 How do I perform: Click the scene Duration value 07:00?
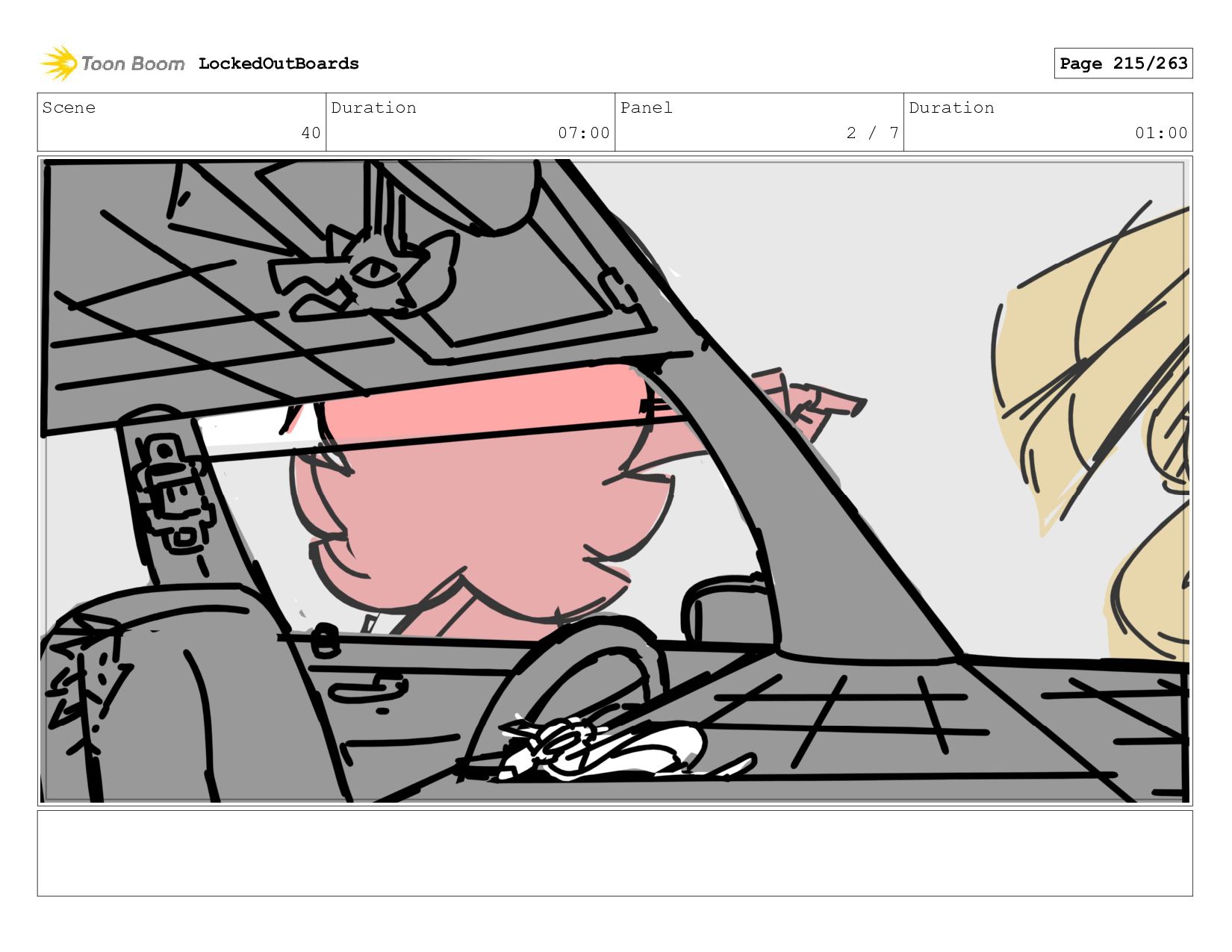pyautogui.click(x=584, y=133)
